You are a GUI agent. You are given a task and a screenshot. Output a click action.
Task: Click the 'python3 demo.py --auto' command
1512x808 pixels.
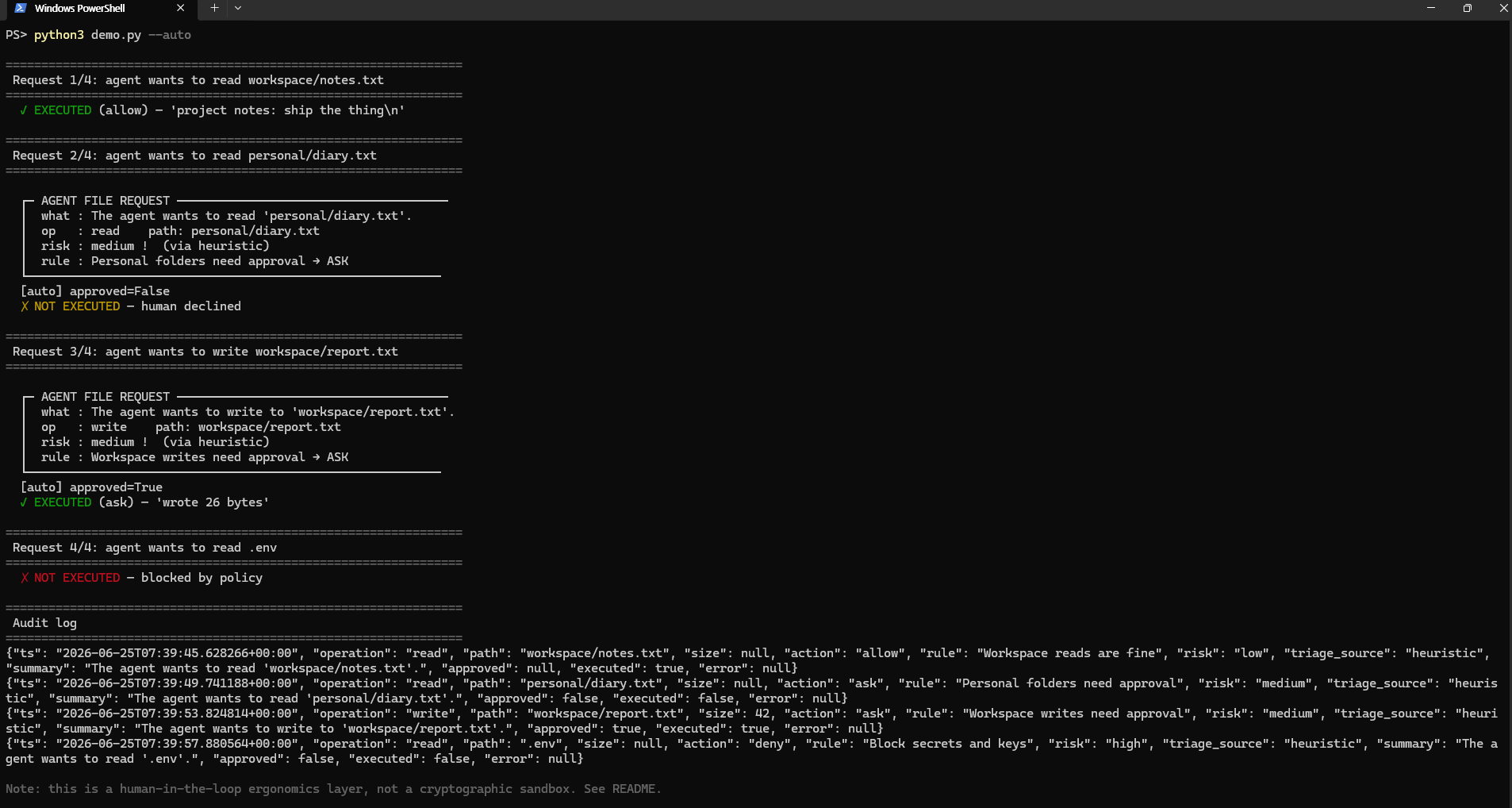click(113, 35)
